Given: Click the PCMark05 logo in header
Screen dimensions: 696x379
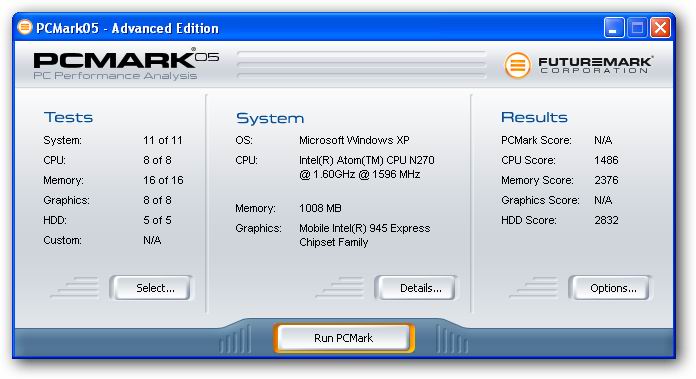Looking at the screenshot, I should 127,64.
